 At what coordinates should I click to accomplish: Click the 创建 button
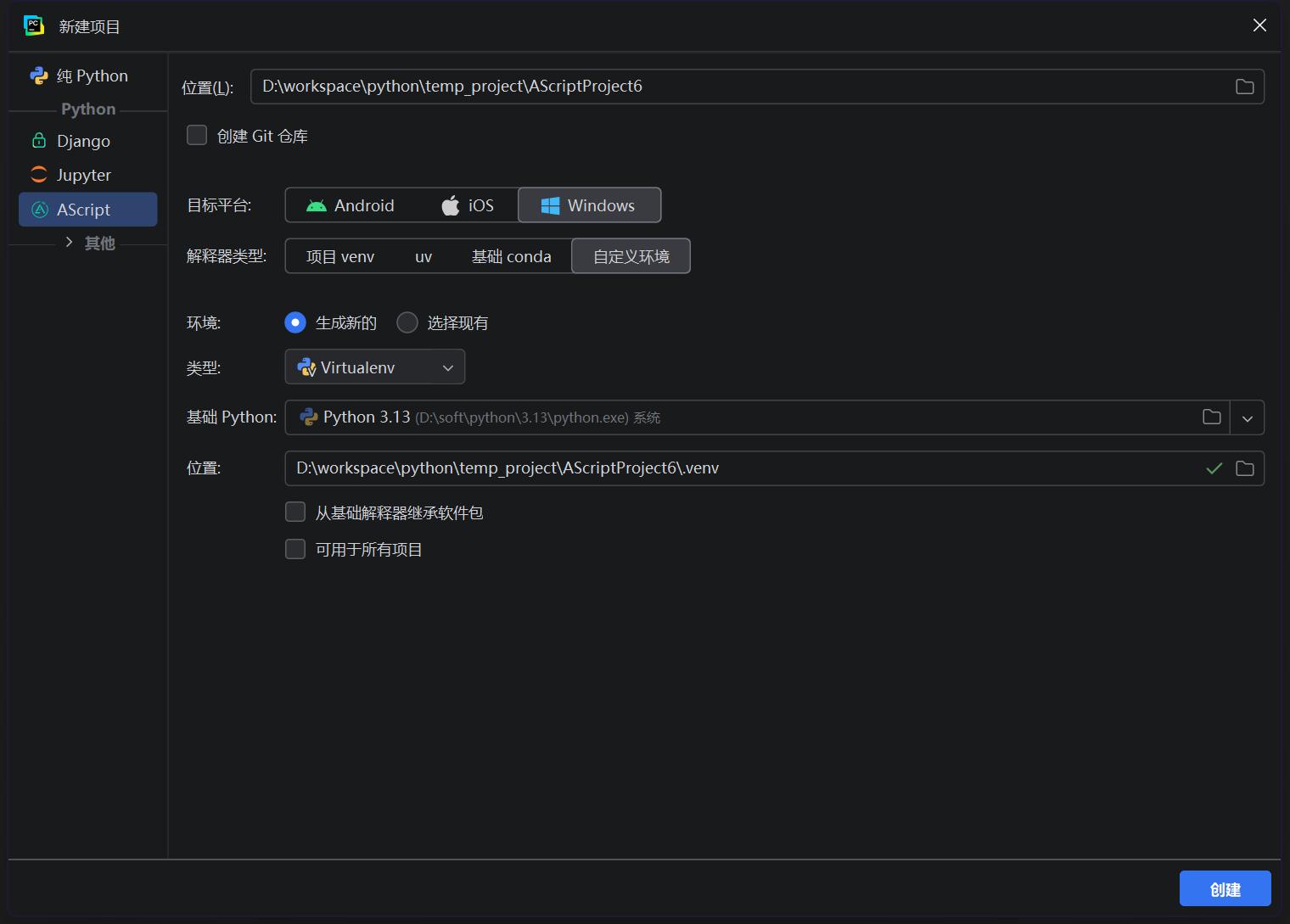coord(1225,888)
